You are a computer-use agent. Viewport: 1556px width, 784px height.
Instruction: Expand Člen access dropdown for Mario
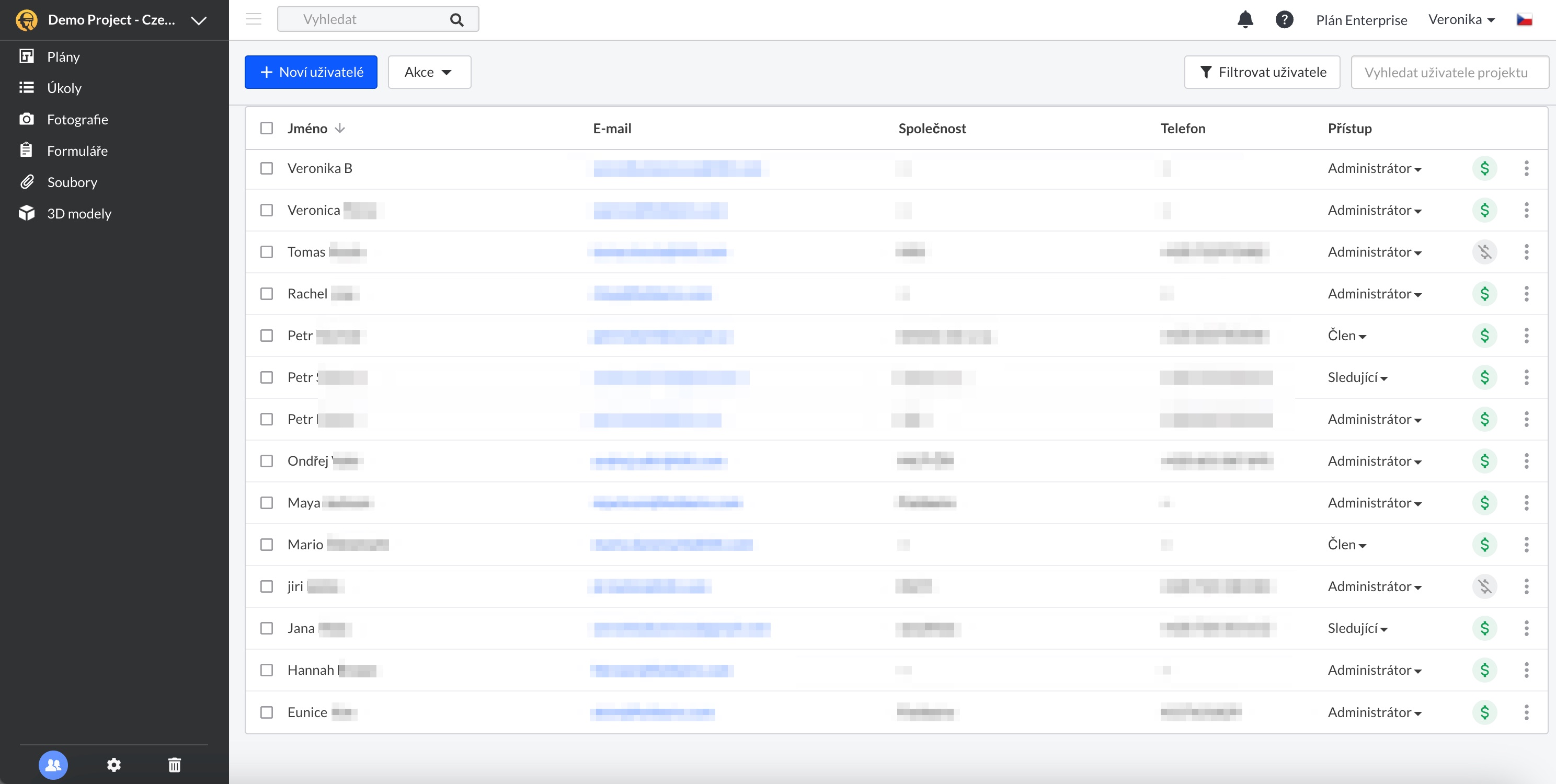coord(1346,545)
